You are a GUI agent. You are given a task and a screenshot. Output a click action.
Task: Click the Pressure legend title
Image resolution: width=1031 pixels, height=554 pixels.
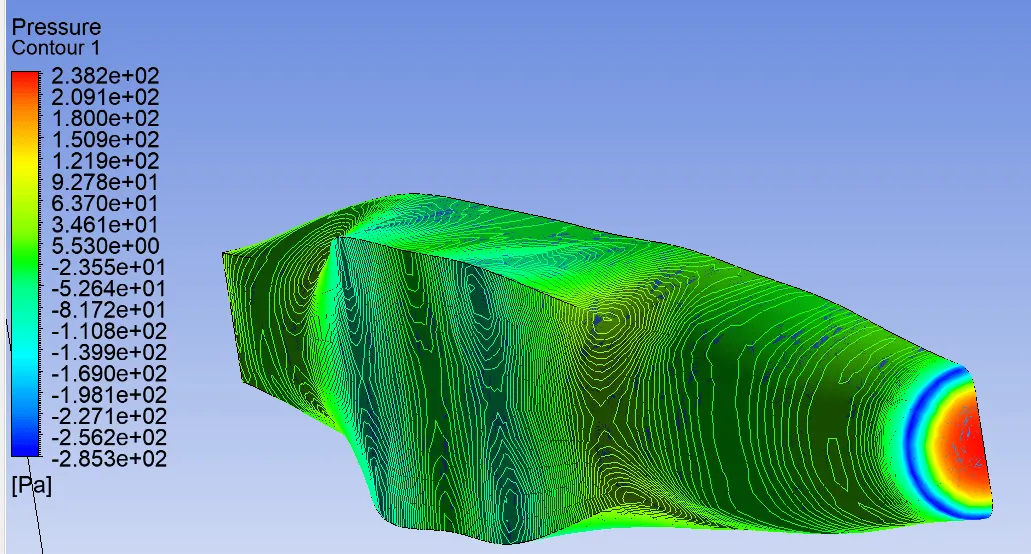pyautogui.click(x=56, y=28)
